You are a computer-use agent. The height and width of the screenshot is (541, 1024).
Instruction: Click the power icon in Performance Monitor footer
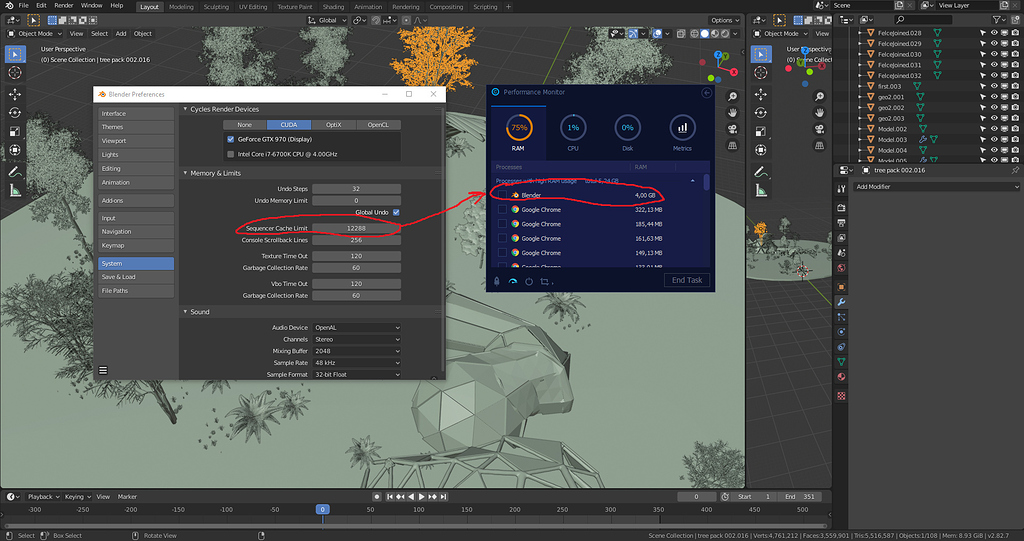click(x=529, y=282)
